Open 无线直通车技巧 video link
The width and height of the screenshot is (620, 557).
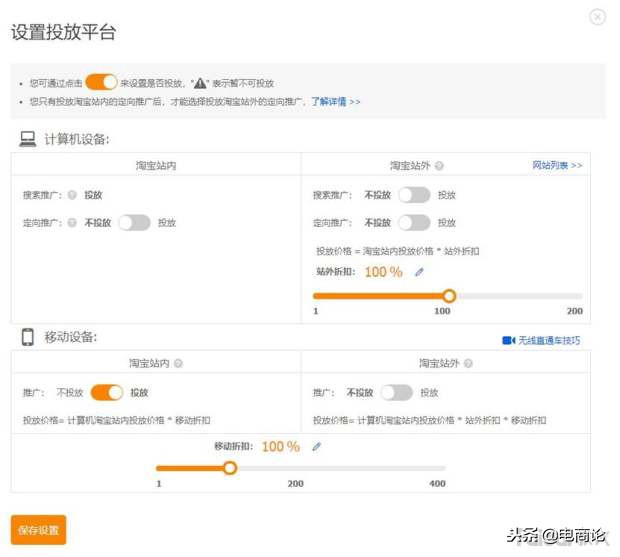[x=549, y=340]
